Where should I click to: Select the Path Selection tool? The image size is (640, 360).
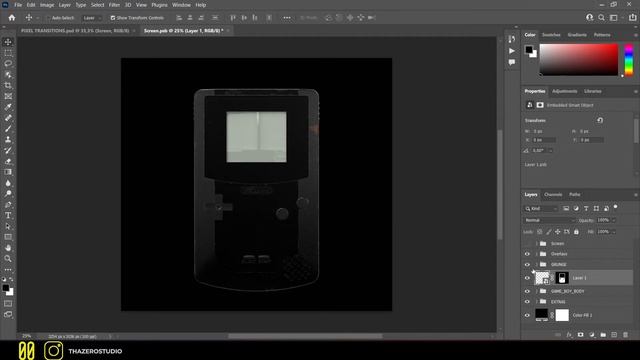pos(8,226)
